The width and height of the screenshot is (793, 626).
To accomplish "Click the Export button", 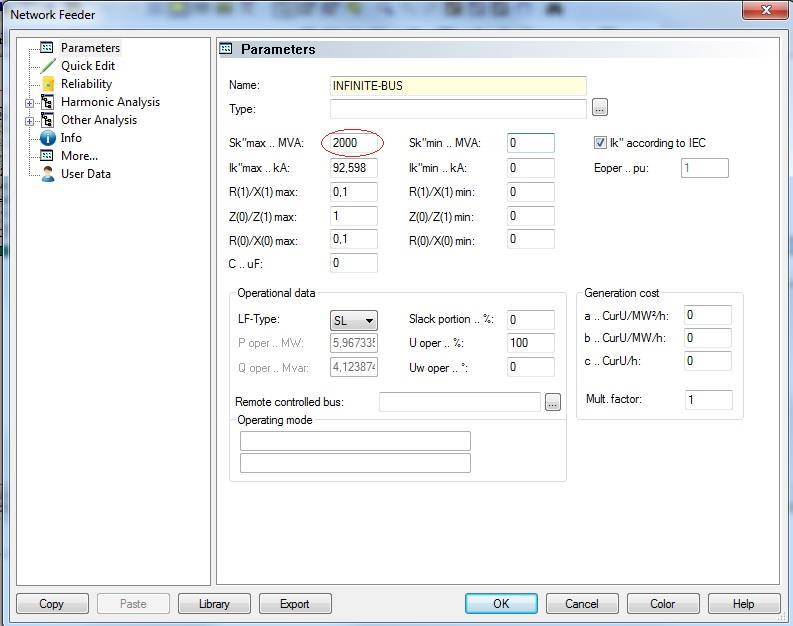I will (x=295, y=604).
